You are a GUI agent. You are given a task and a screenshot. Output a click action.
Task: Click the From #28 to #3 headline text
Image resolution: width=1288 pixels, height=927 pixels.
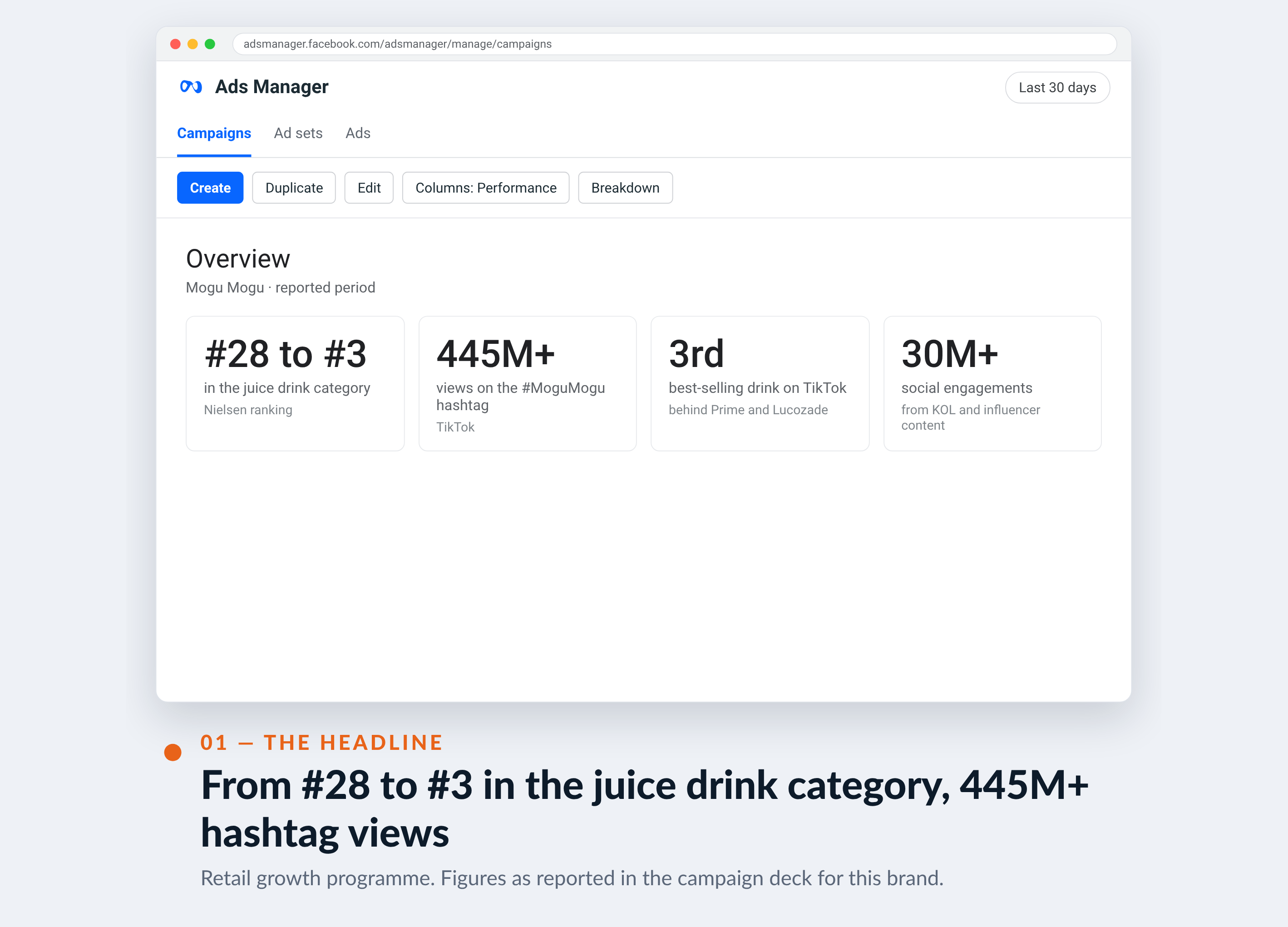(645, 809)
